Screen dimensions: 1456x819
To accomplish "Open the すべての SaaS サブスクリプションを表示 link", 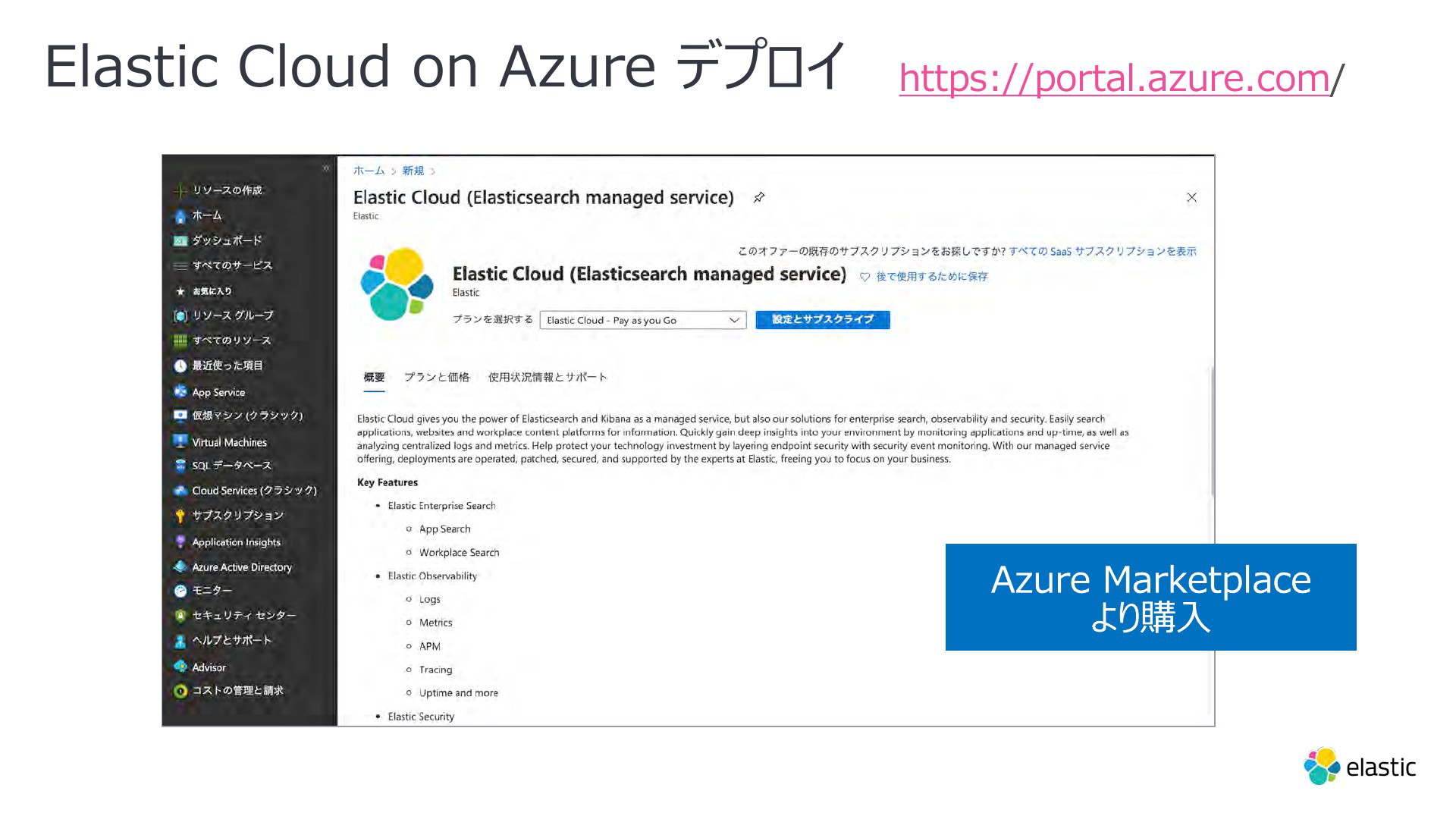I will click(1102, 252).
